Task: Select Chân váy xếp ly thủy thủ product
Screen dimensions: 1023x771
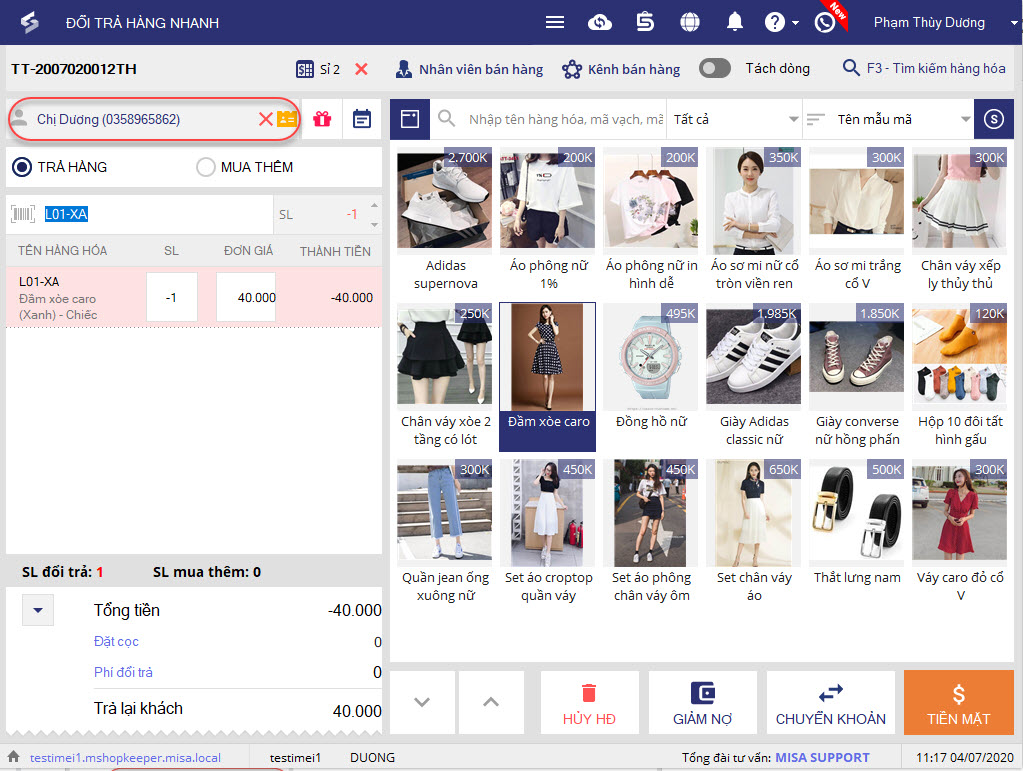Action: click(x=960, y=220)
